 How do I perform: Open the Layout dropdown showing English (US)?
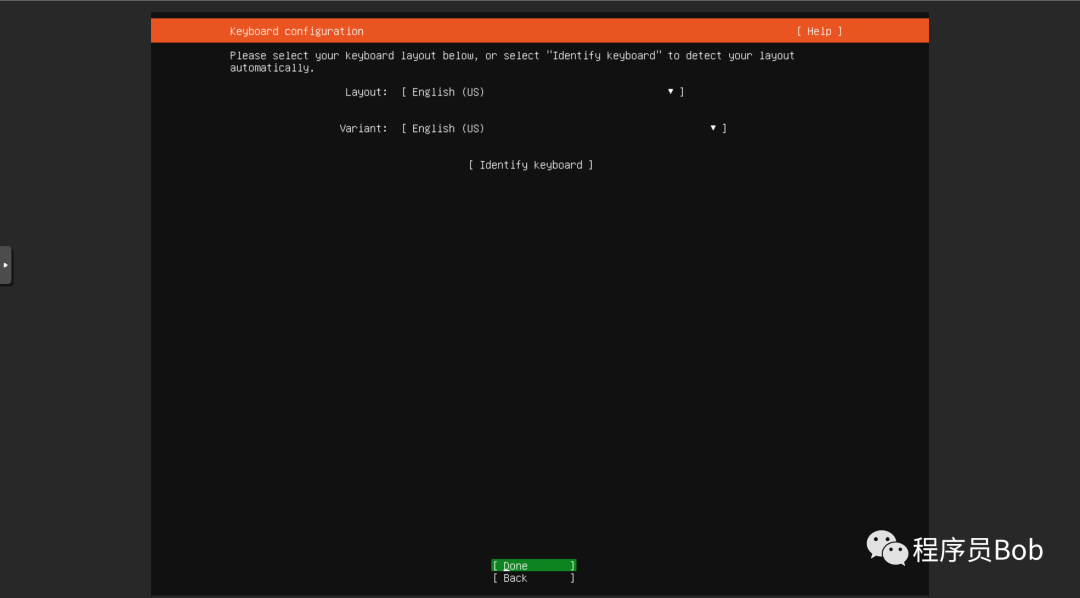pos(543,92)
